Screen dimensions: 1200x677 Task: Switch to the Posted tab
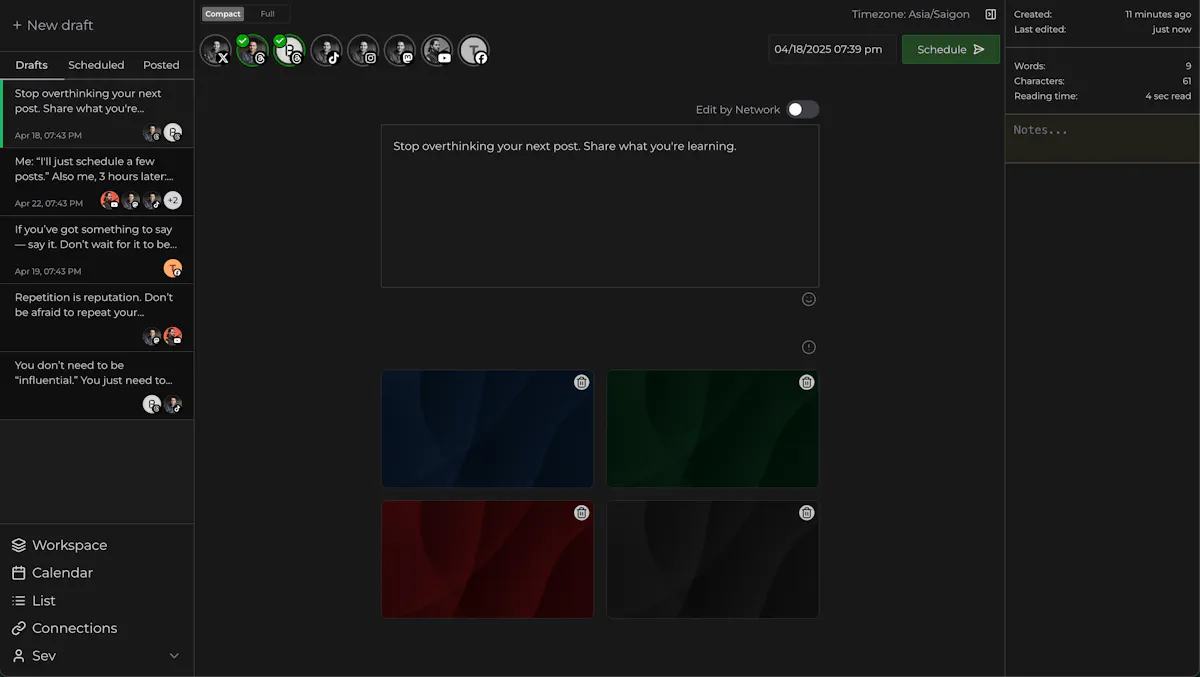pyautogui.click(x=161, y=65)
